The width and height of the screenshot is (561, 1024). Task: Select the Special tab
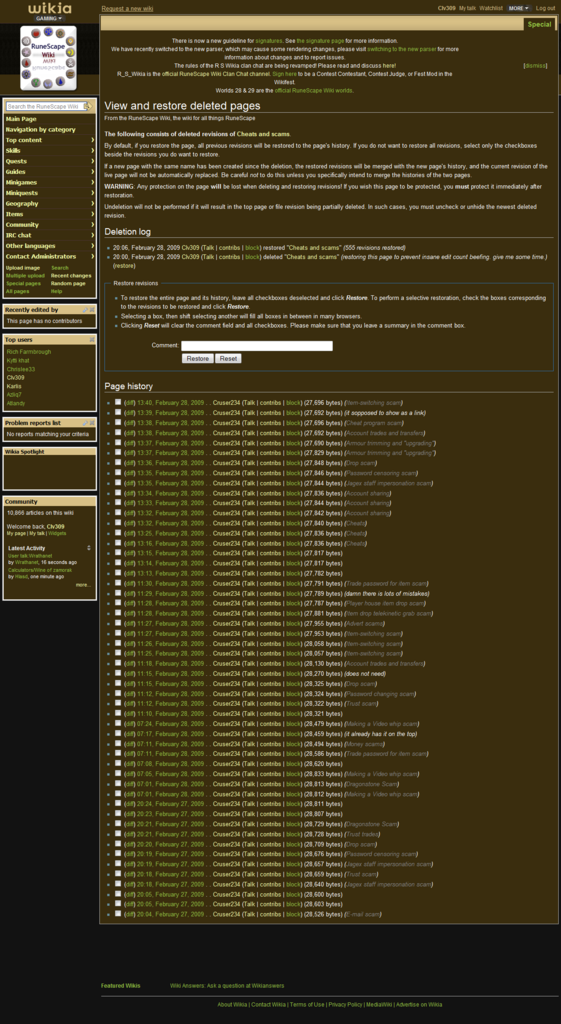(539, 24)
